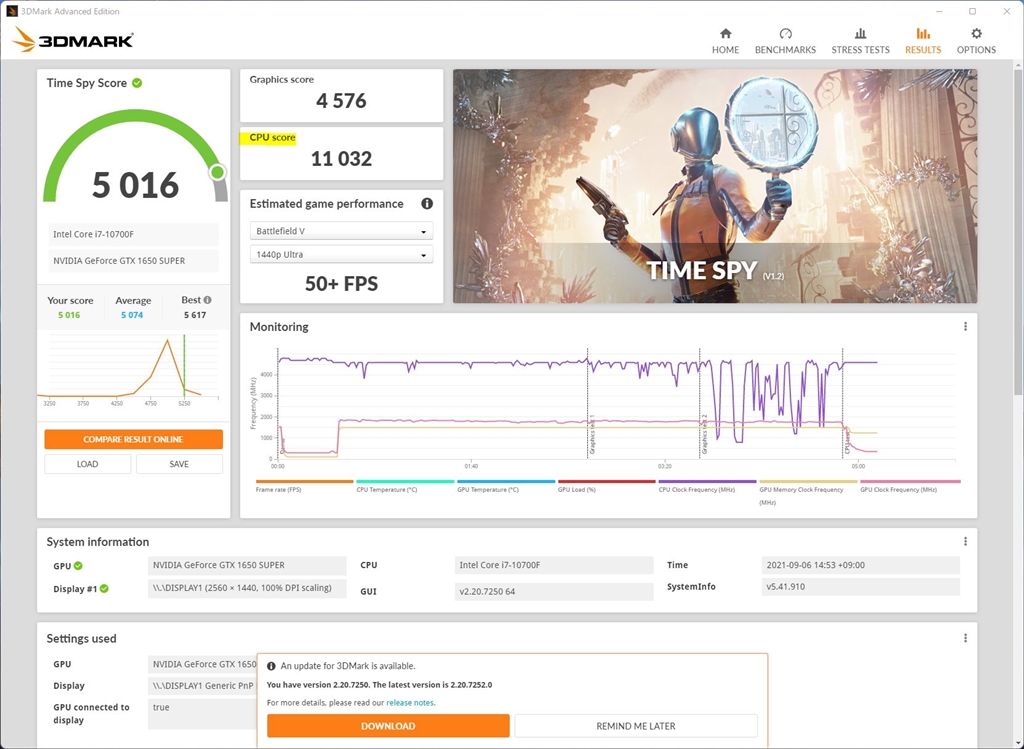Click the Time Spy banner image
This screenshot has height=749, width=1024.
coord(715,186)
